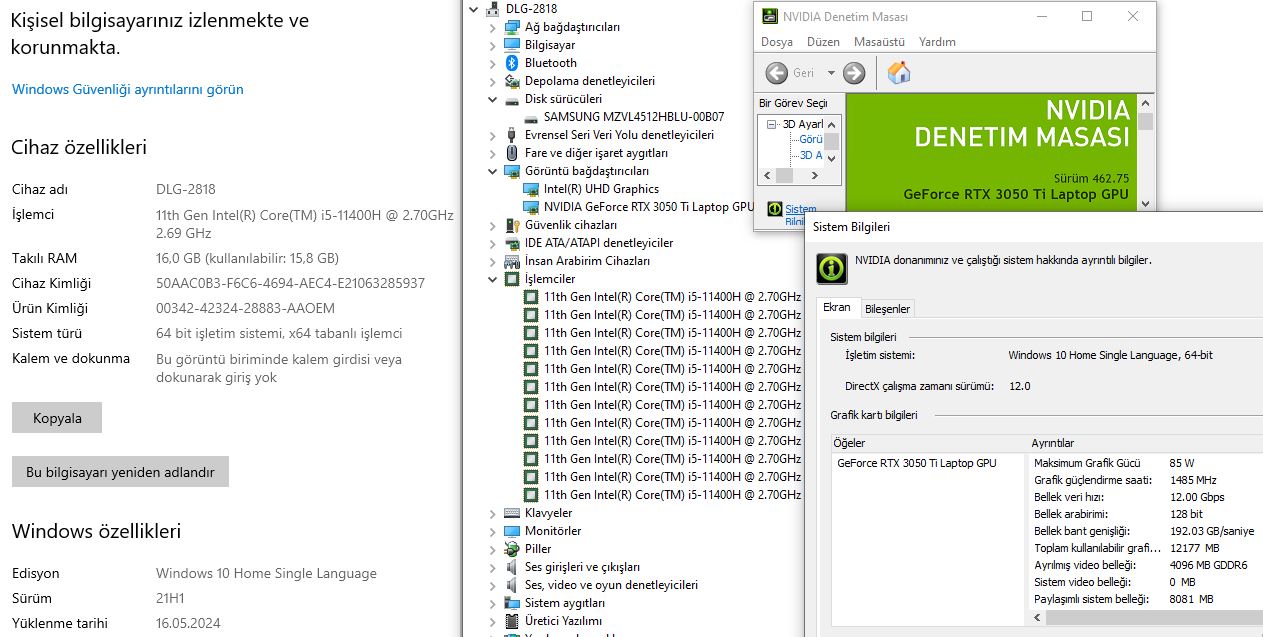The width and height of the screenshot is (1263, 637).
Task: Click the task tree vertical scrollbar
Action: pyautogui.click(x=831, y=141)
